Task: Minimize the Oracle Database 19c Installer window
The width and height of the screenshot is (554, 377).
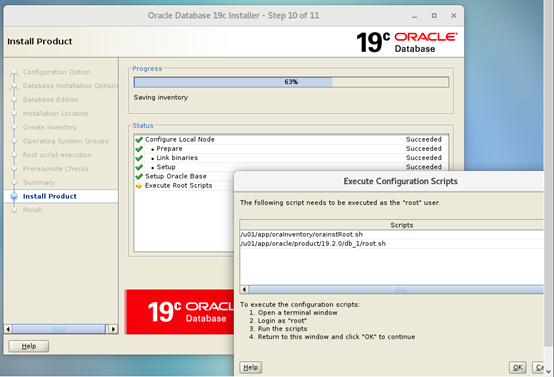Action: 414,16
